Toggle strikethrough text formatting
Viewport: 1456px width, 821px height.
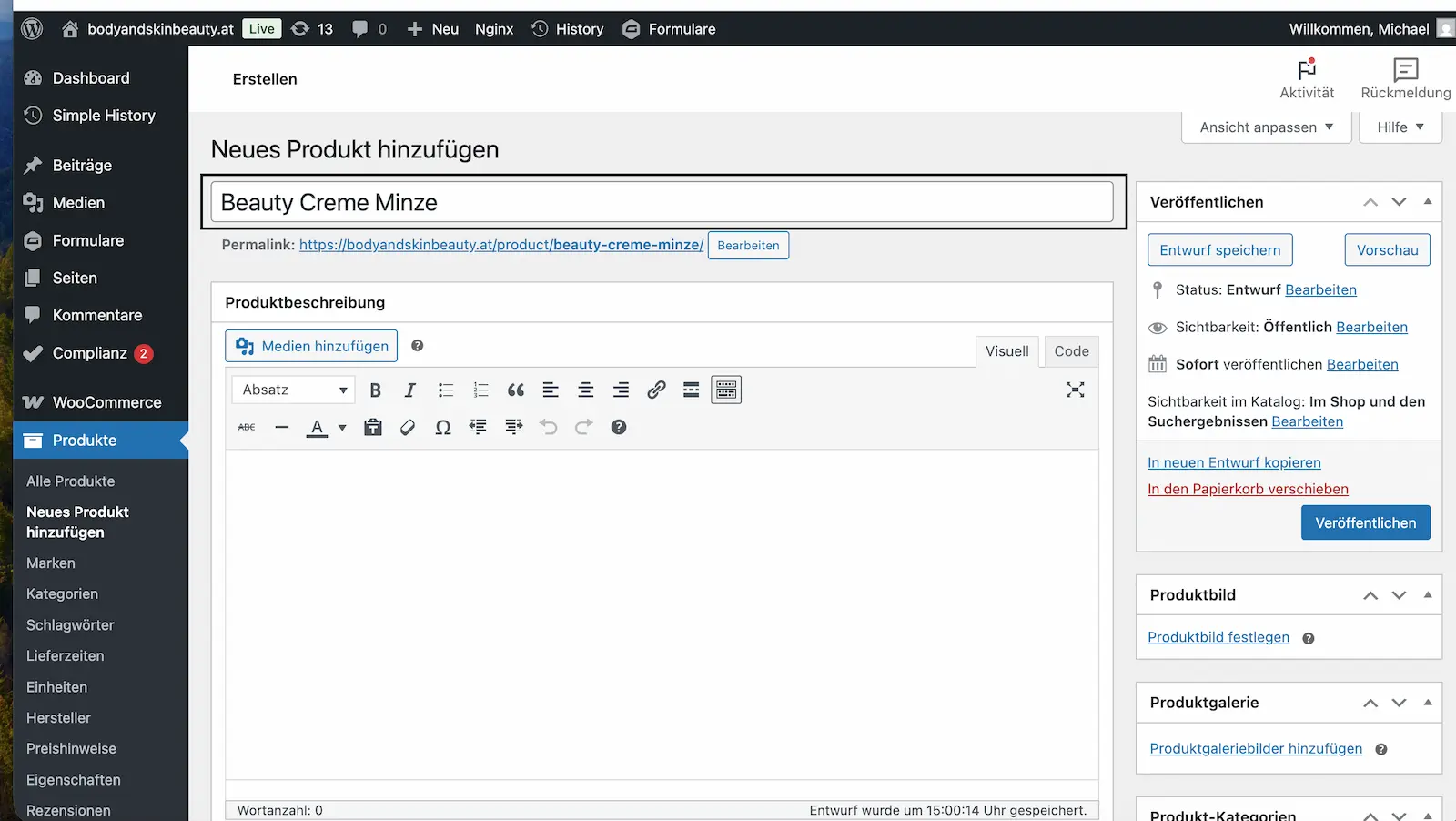[x=247, y=428]
